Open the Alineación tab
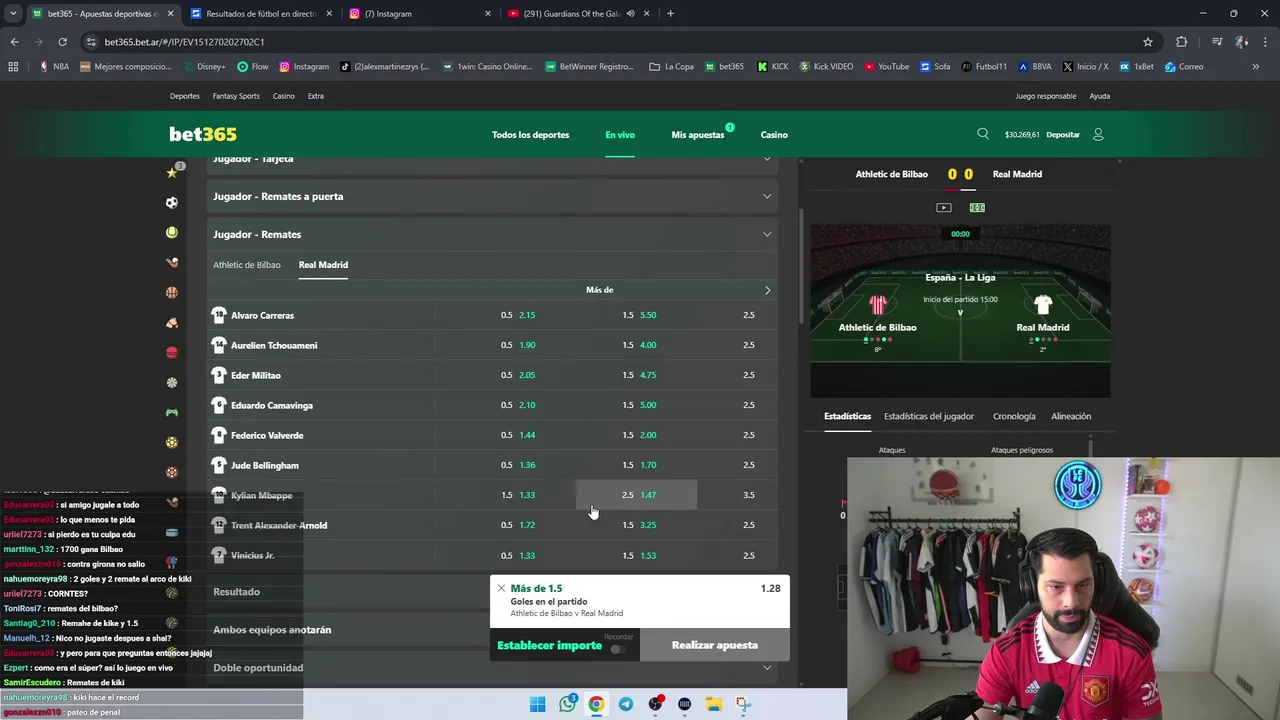 [1071, 416]
